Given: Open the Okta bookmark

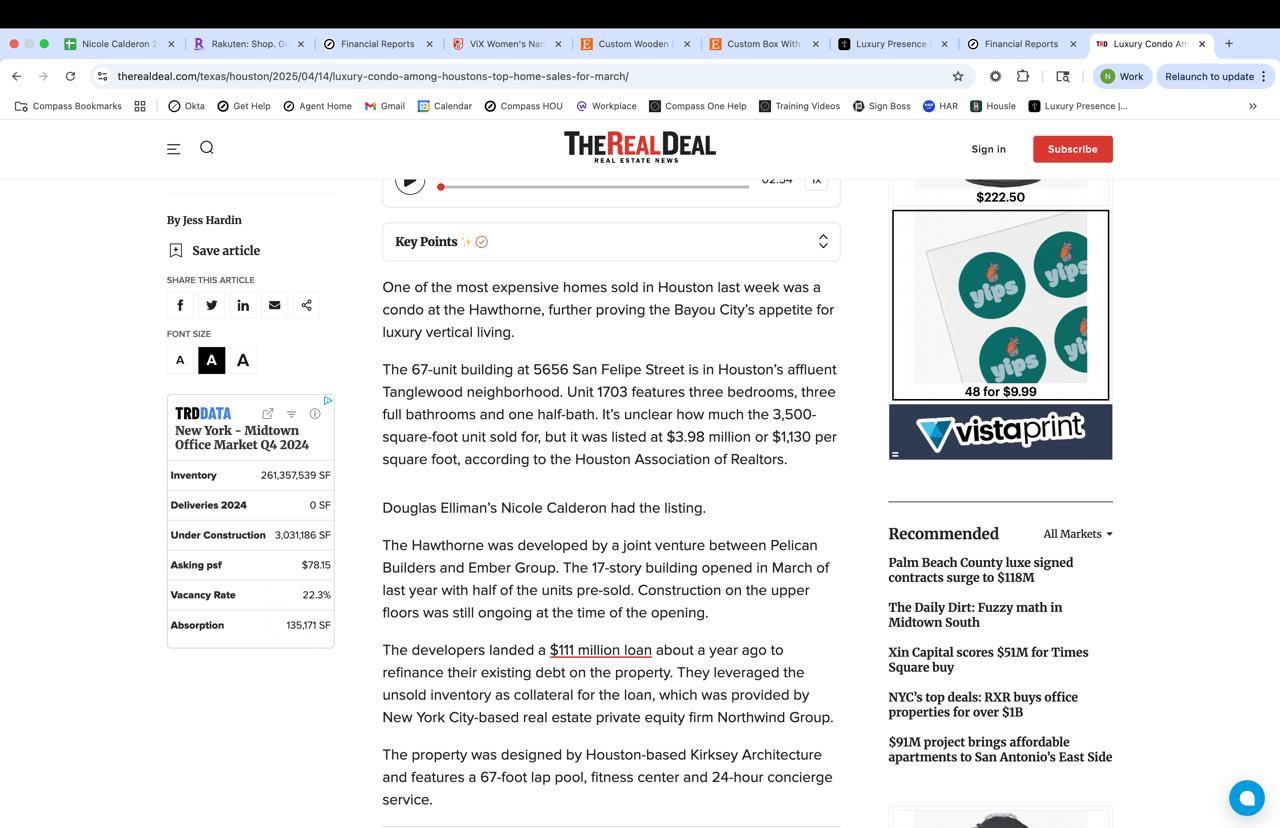Looking at the screenshot, I should click(x=186, y=106).
